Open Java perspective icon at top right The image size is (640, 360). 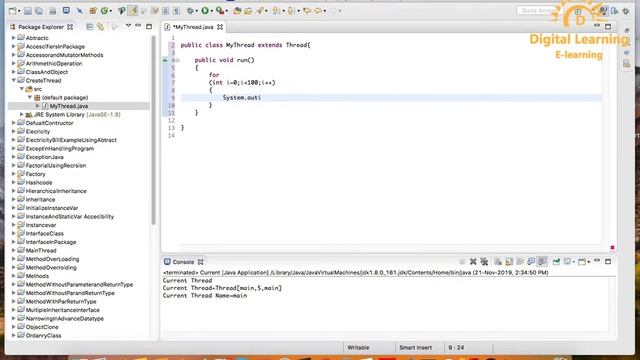point(603,11)
